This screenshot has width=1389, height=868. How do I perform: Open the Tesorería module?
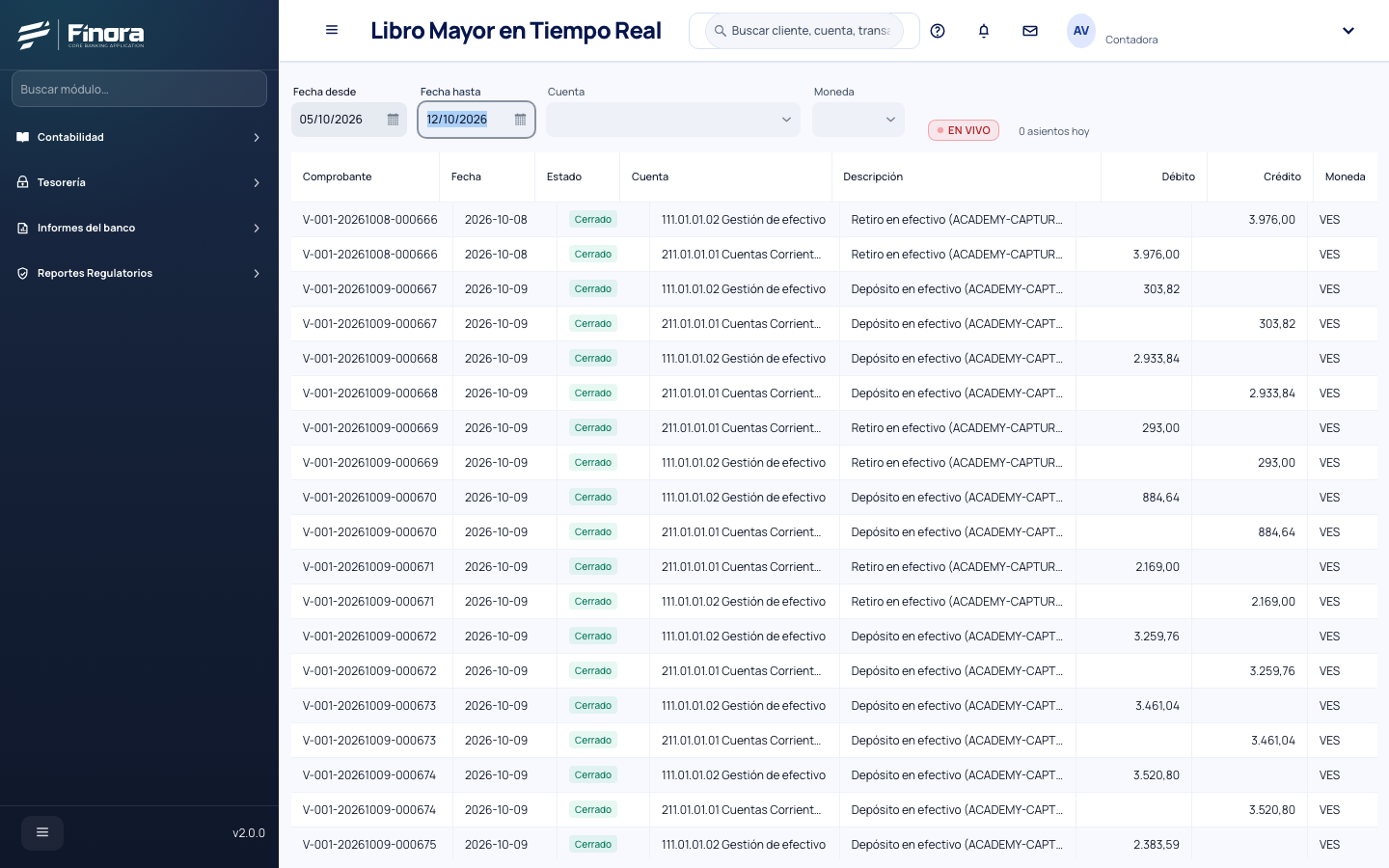point(139,182)
